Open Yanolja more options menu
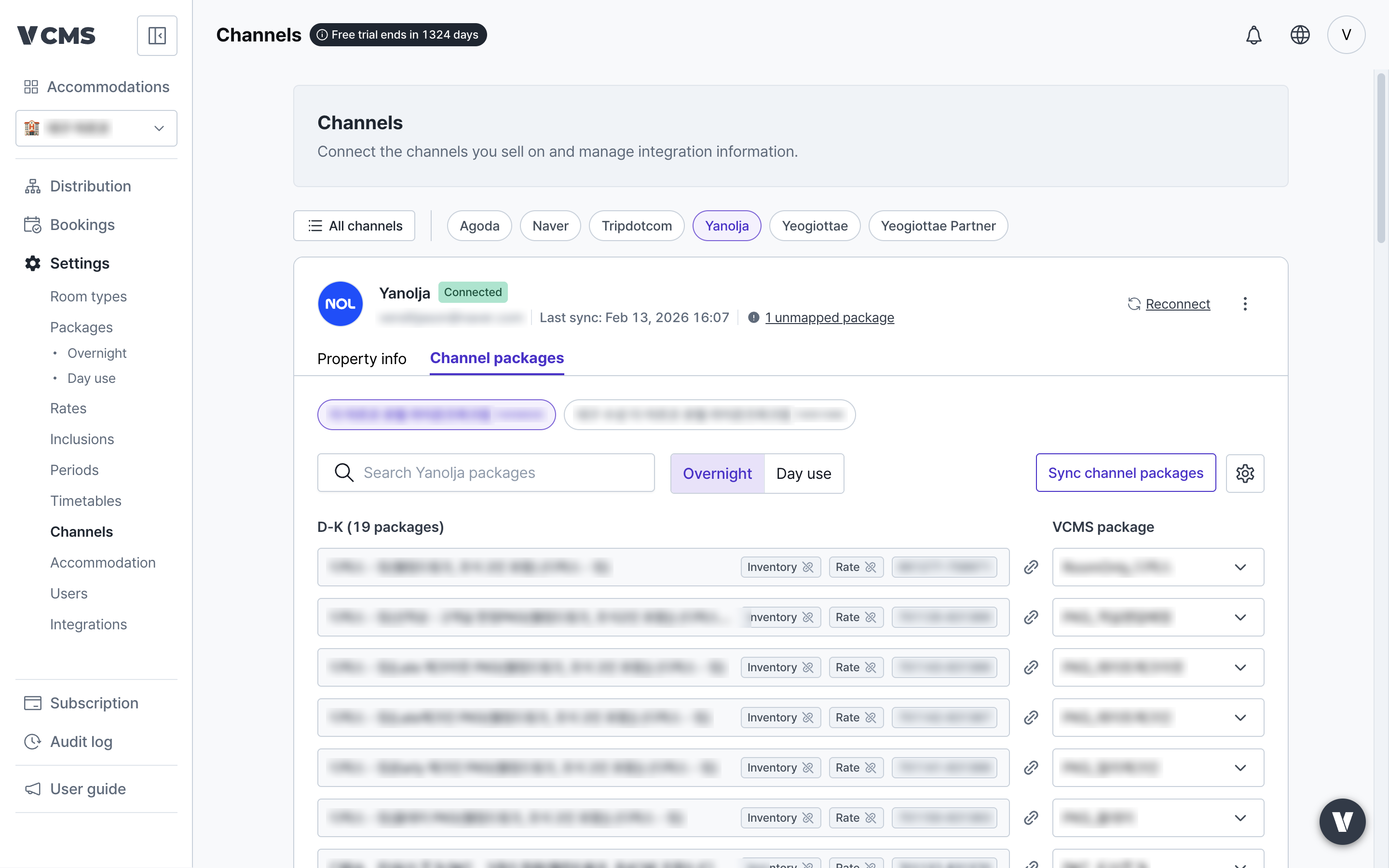The image size is (1389, 868). (x=1245, y=304)
